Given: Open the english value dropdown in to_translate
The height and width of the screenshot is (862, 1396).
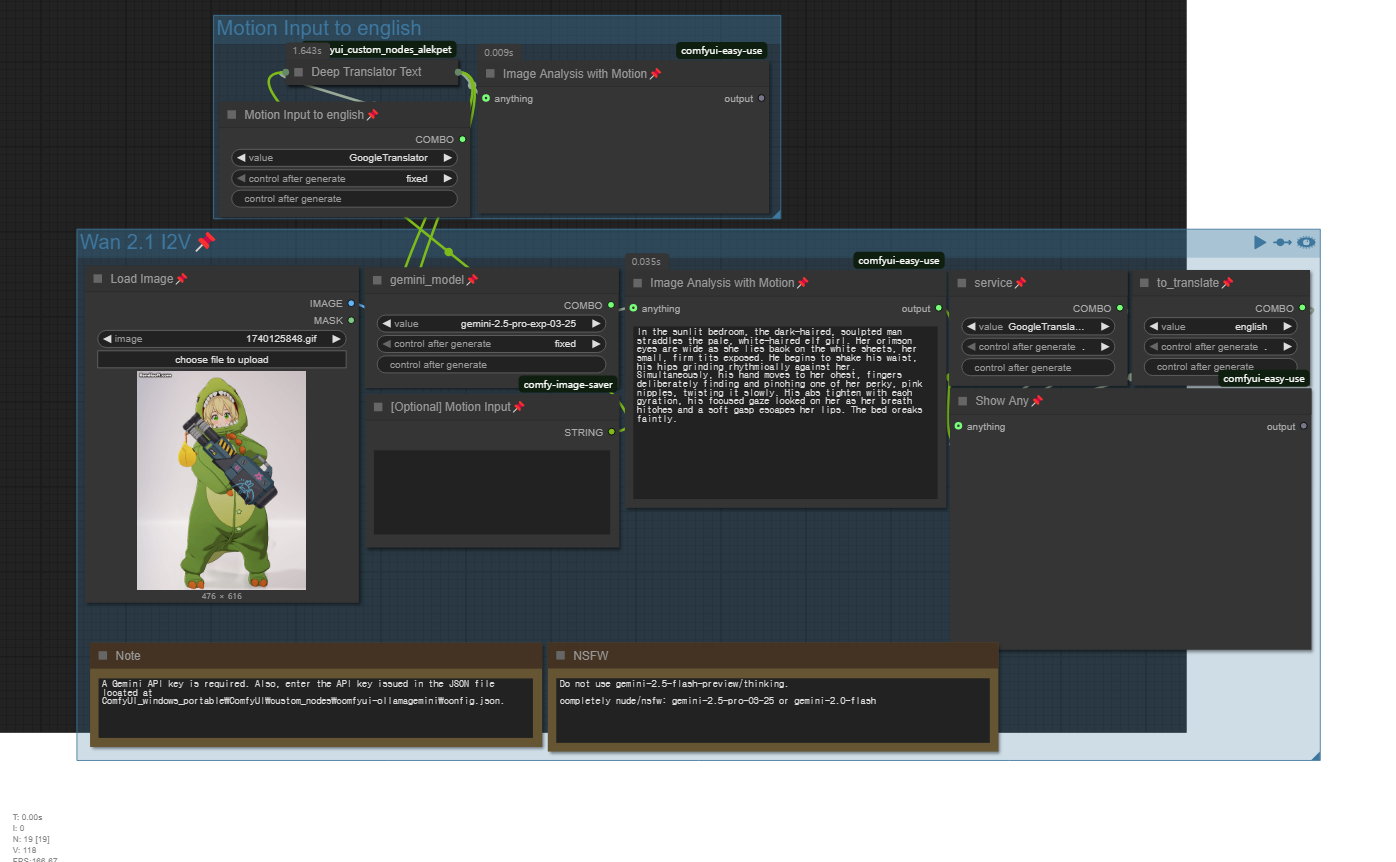Looking at the screenshot, I should tap(1220, 327).
